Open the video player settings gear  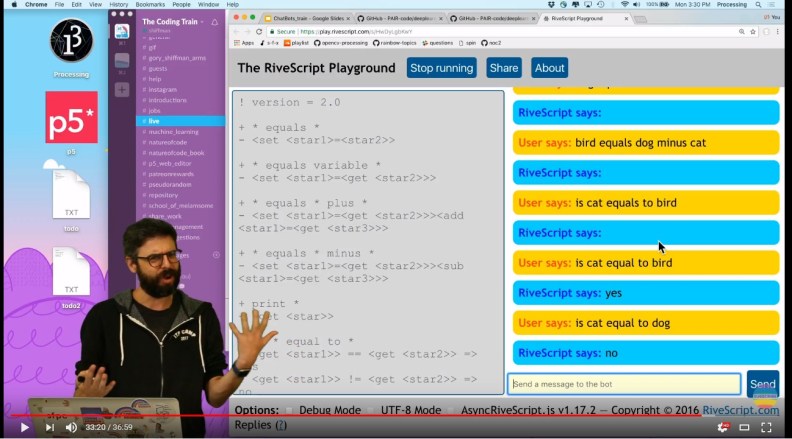[x=723, y=427]
